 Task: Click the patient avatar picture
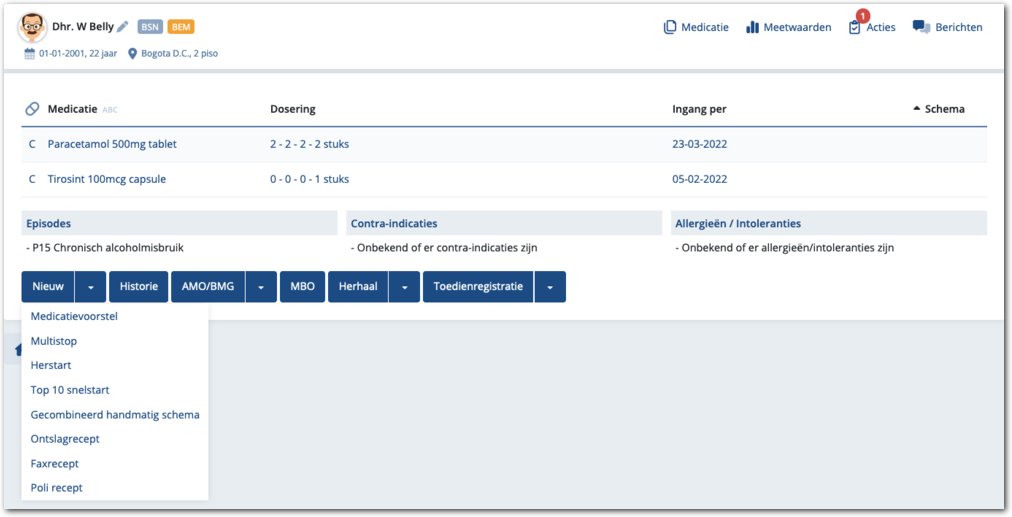[33, 28]
